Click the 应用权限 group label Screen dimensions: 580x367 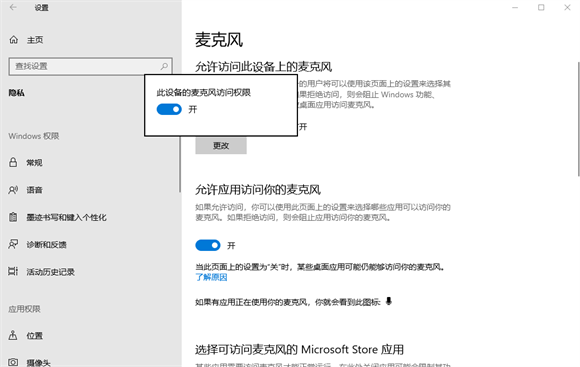pyautogui.click(x=24, y=309)
